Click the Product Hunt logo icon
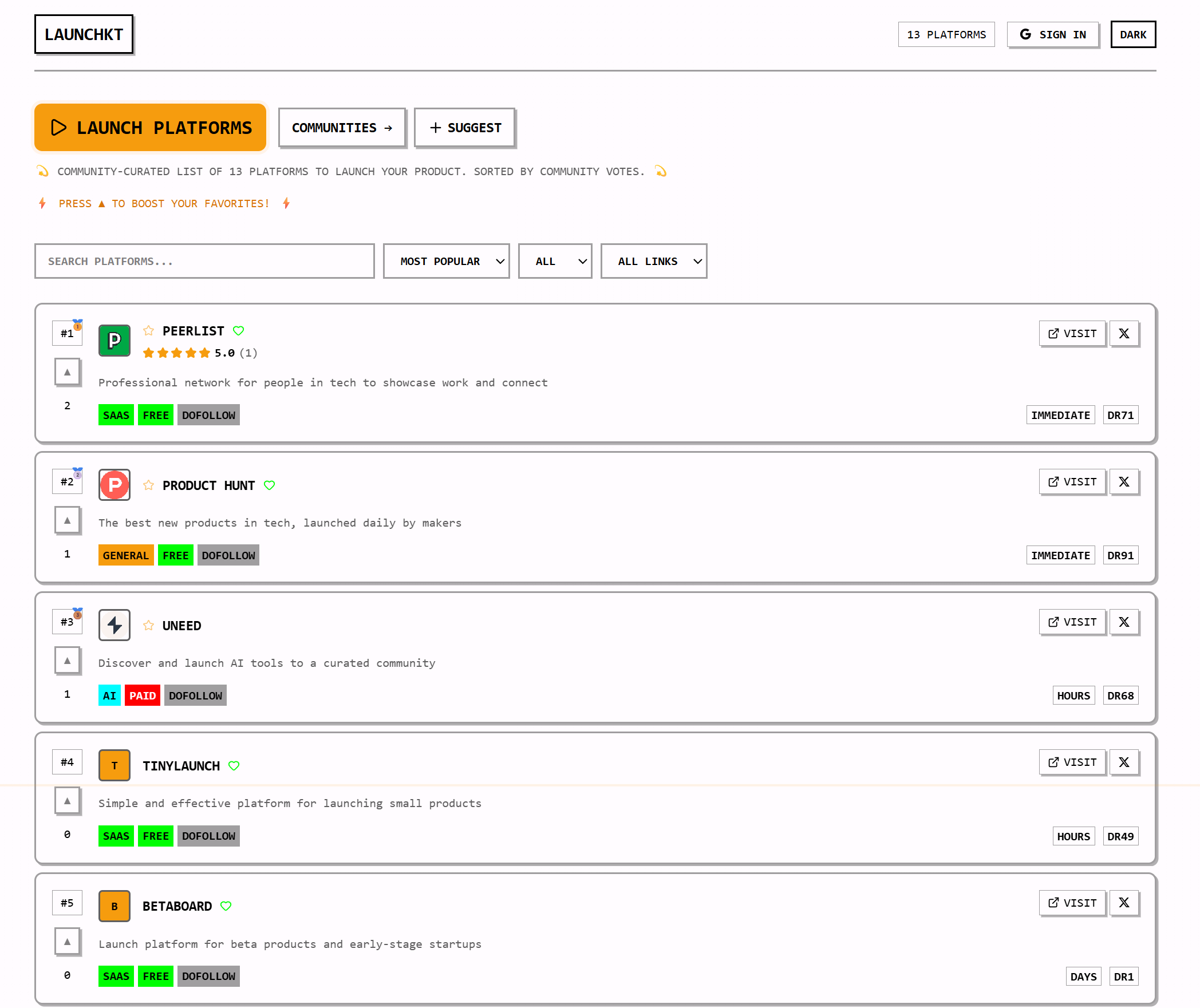Screen dimensions: 1200x1008 [x=115, y=485]
